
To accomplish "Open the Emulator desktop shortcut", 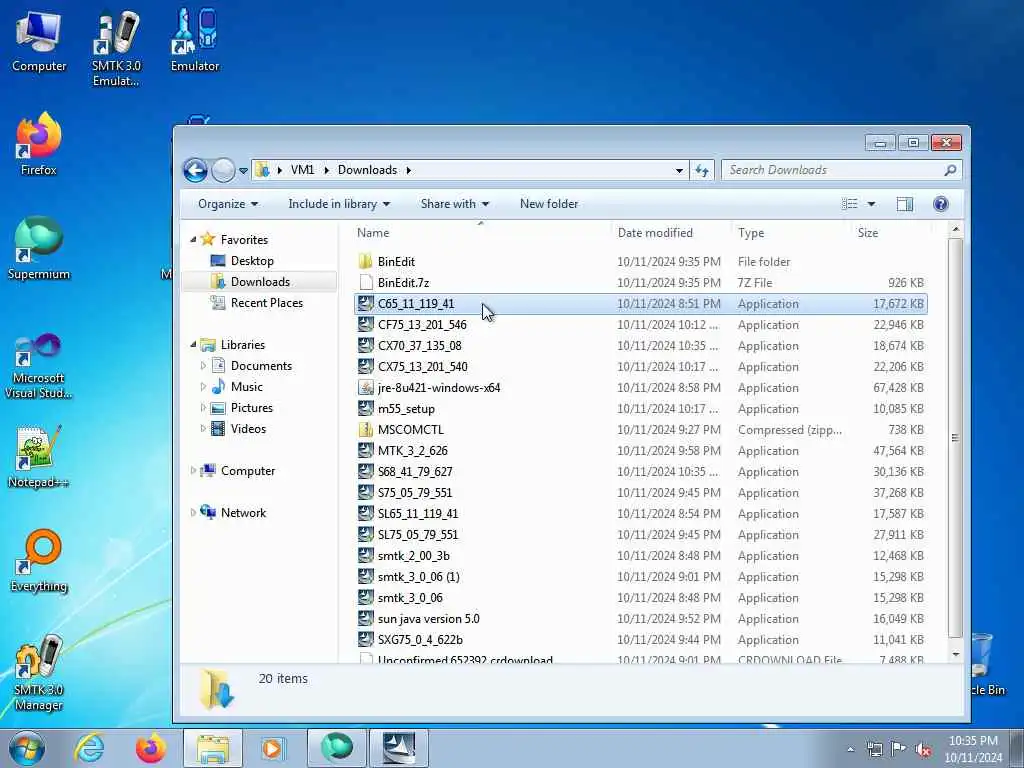I will (195, 40).
